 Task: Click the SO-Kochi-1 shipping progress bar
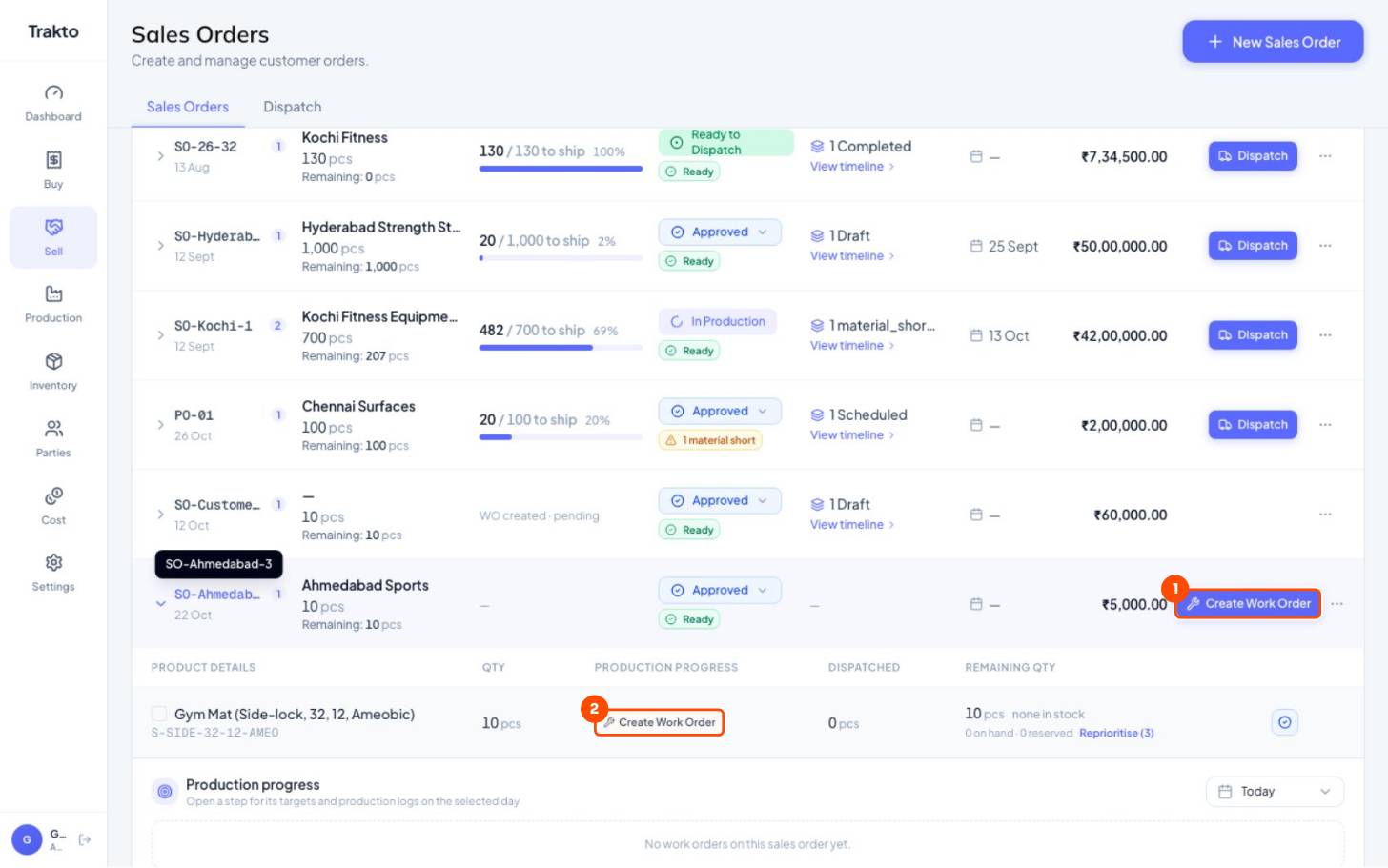(x=561, y=348)
